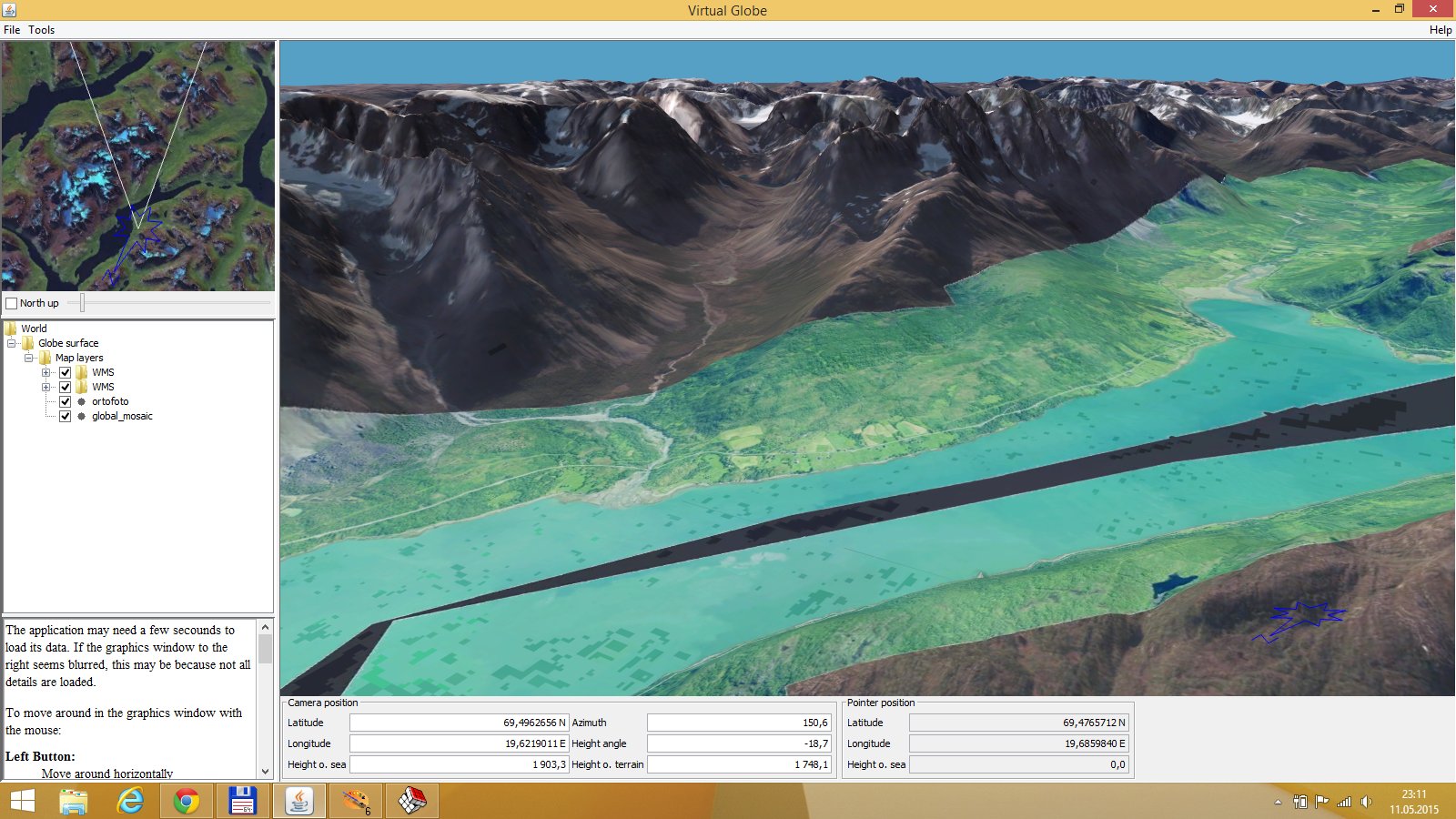Image resolution: width=1456 pixels, height=819 pixels.
Task: Click the overview minimap thumbnail
Action: 138,166
